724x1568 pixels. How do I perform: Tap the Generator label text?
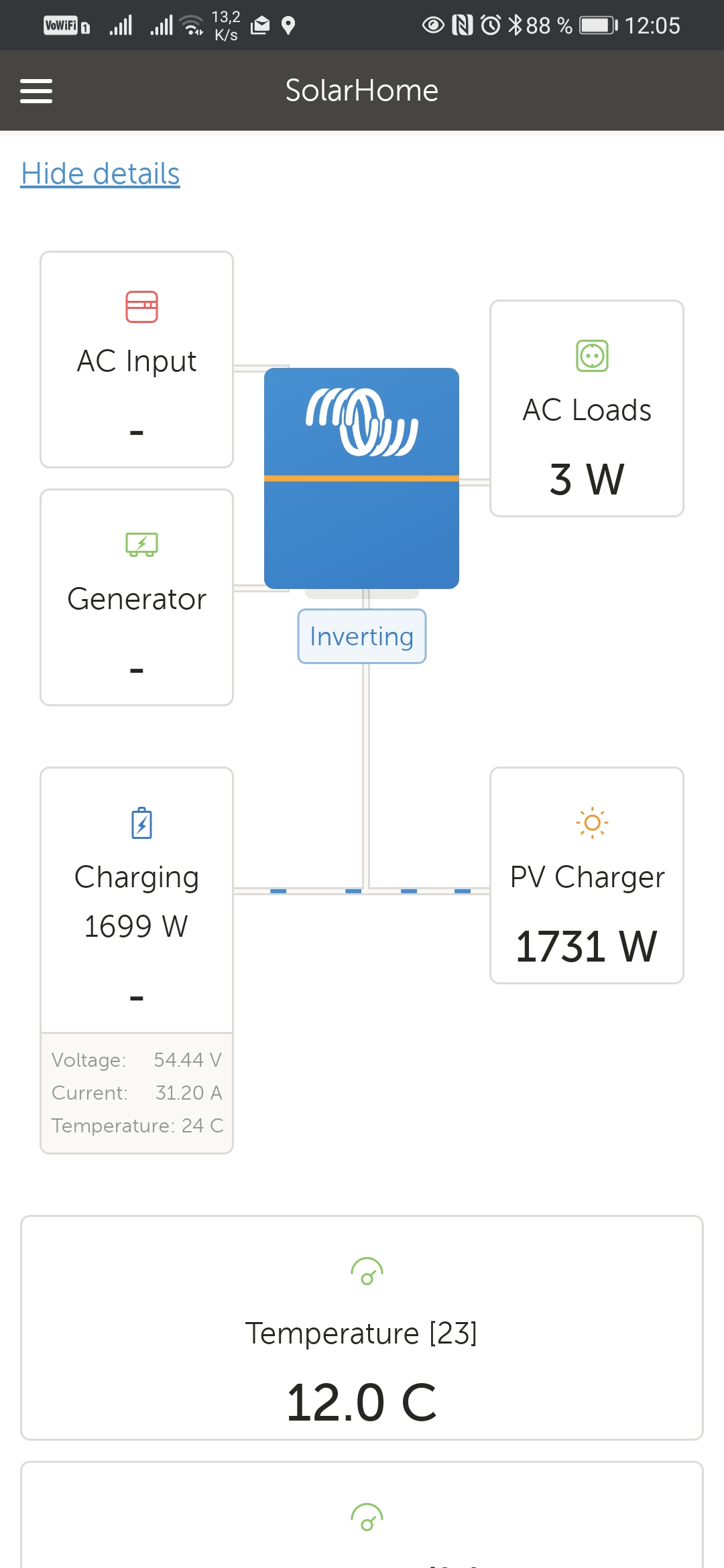[x=137, y=599]
